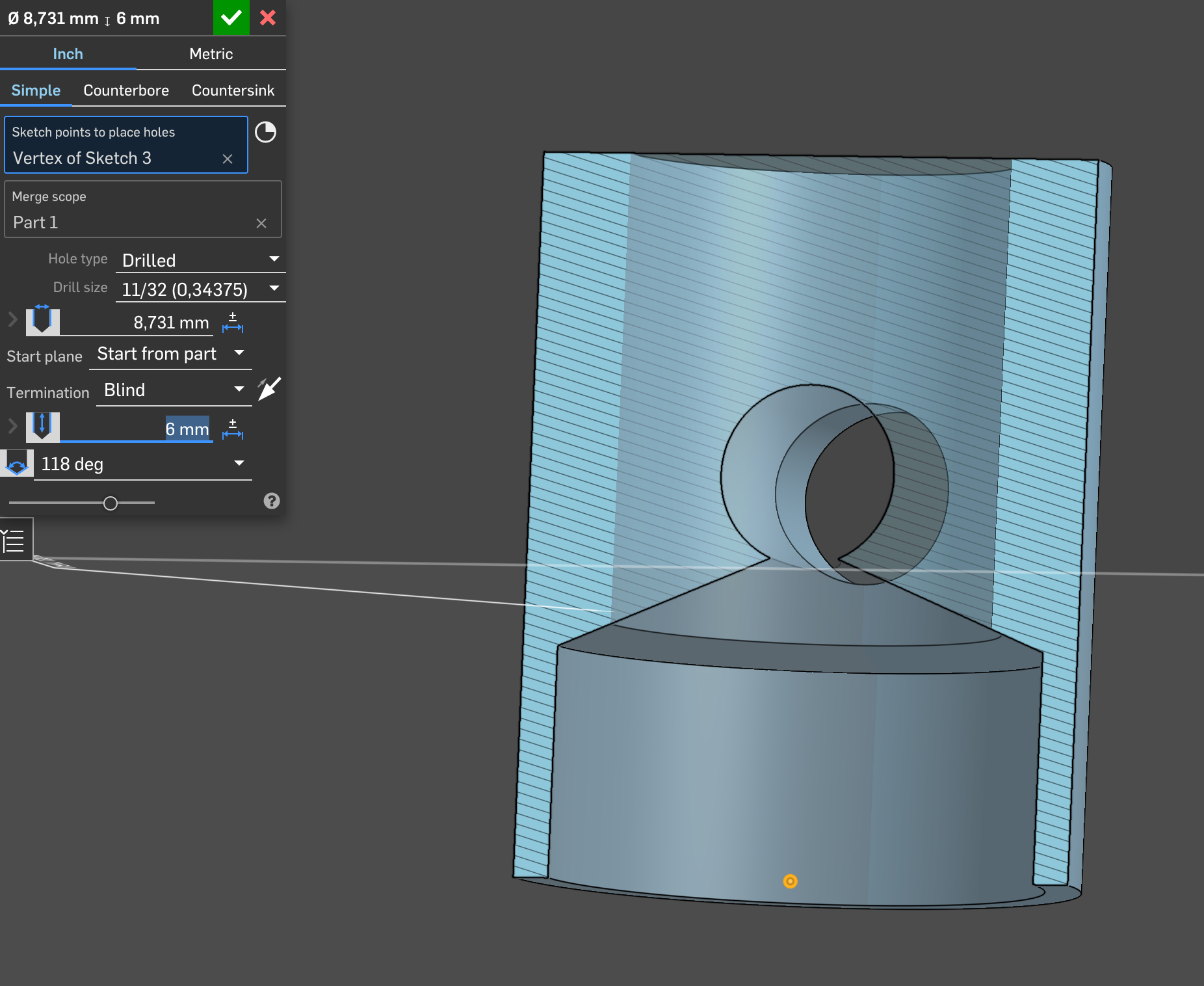Open the Hole type Drilled dropdown
This screenshot has height=986, width=1204.
pyautogui.click(x=200, y=260)
